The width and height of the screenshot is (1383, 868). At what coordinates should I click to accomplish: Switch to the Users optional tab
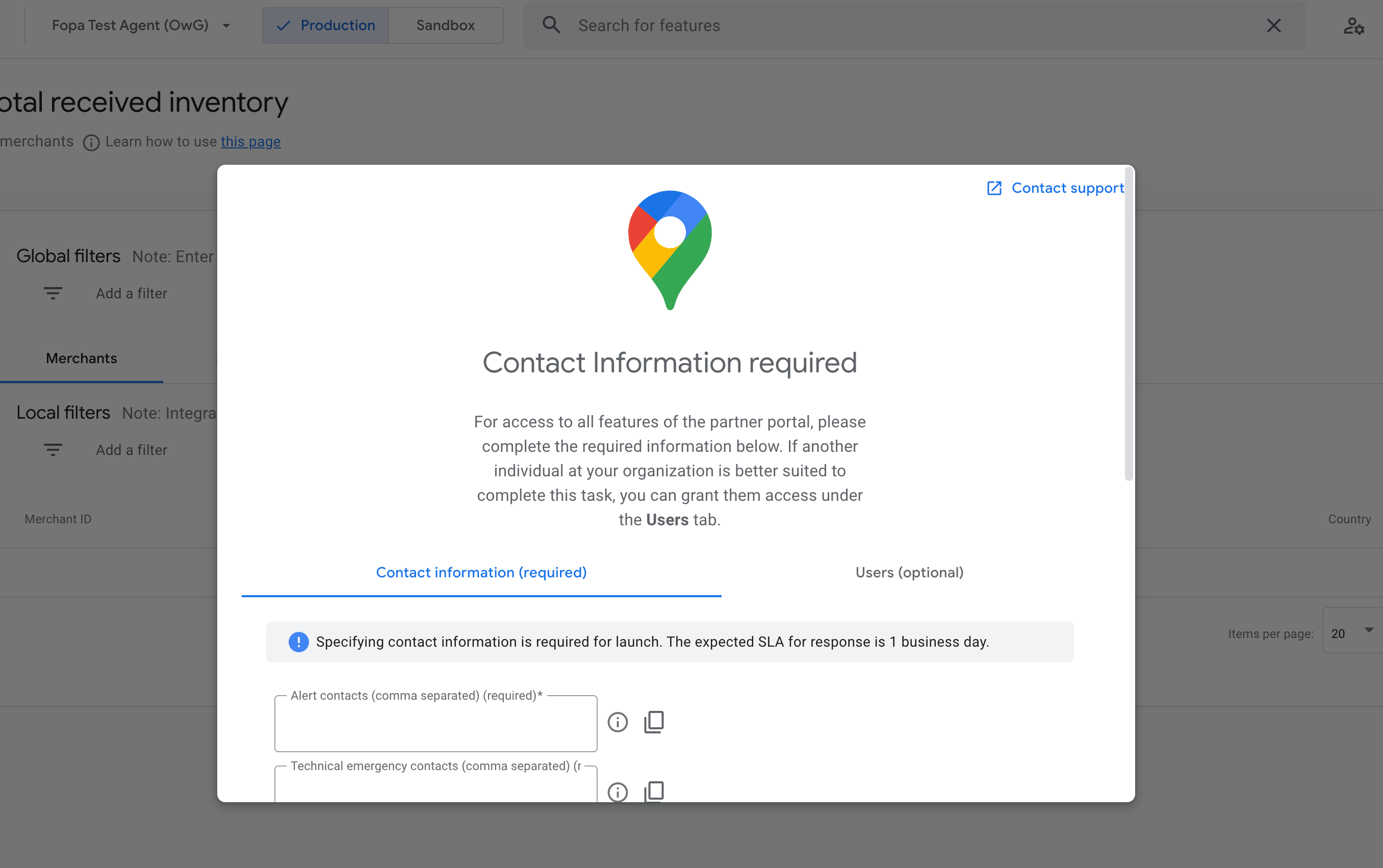coord(909,572)
